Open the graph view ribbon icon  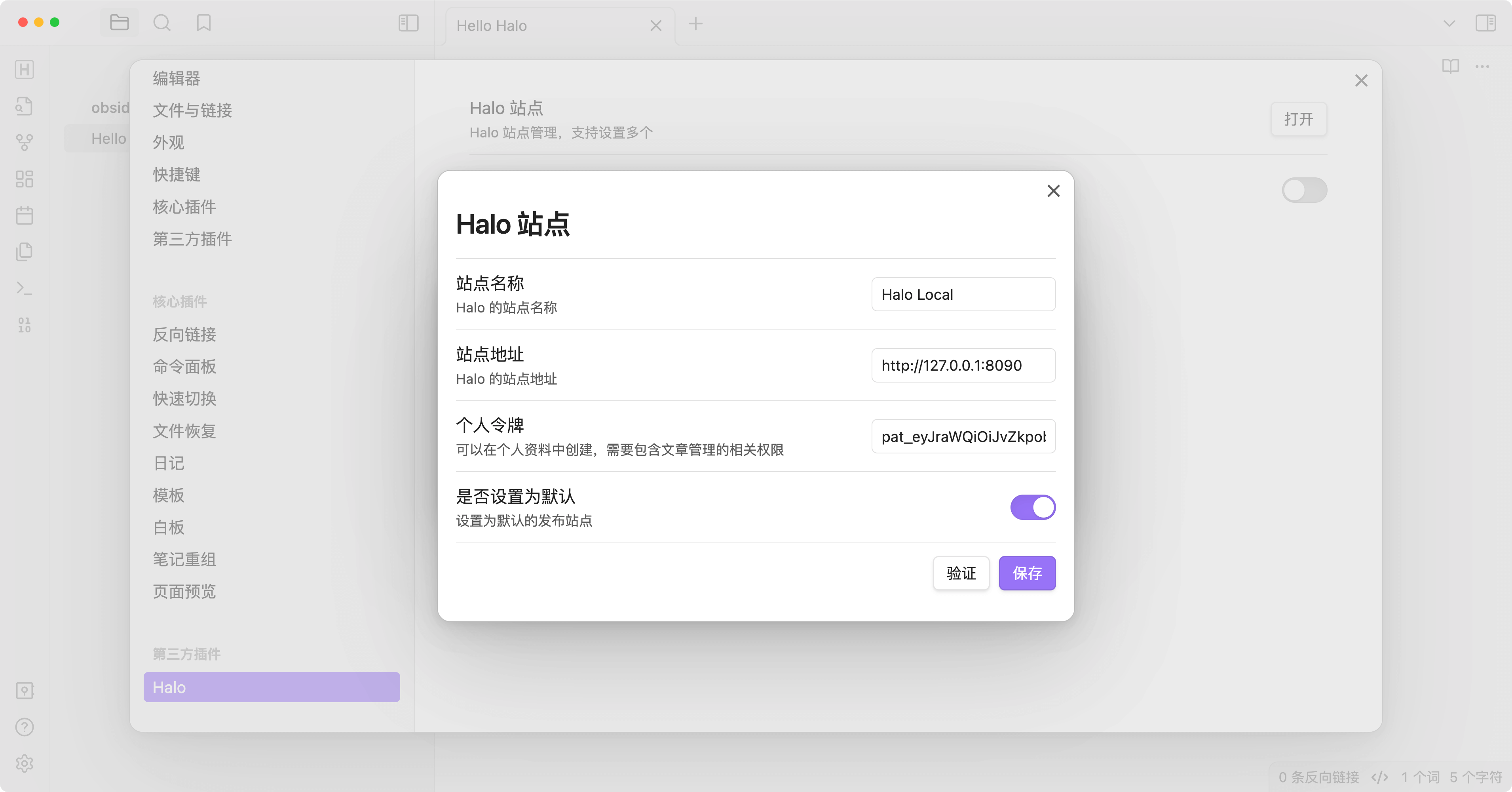[24, 143]
